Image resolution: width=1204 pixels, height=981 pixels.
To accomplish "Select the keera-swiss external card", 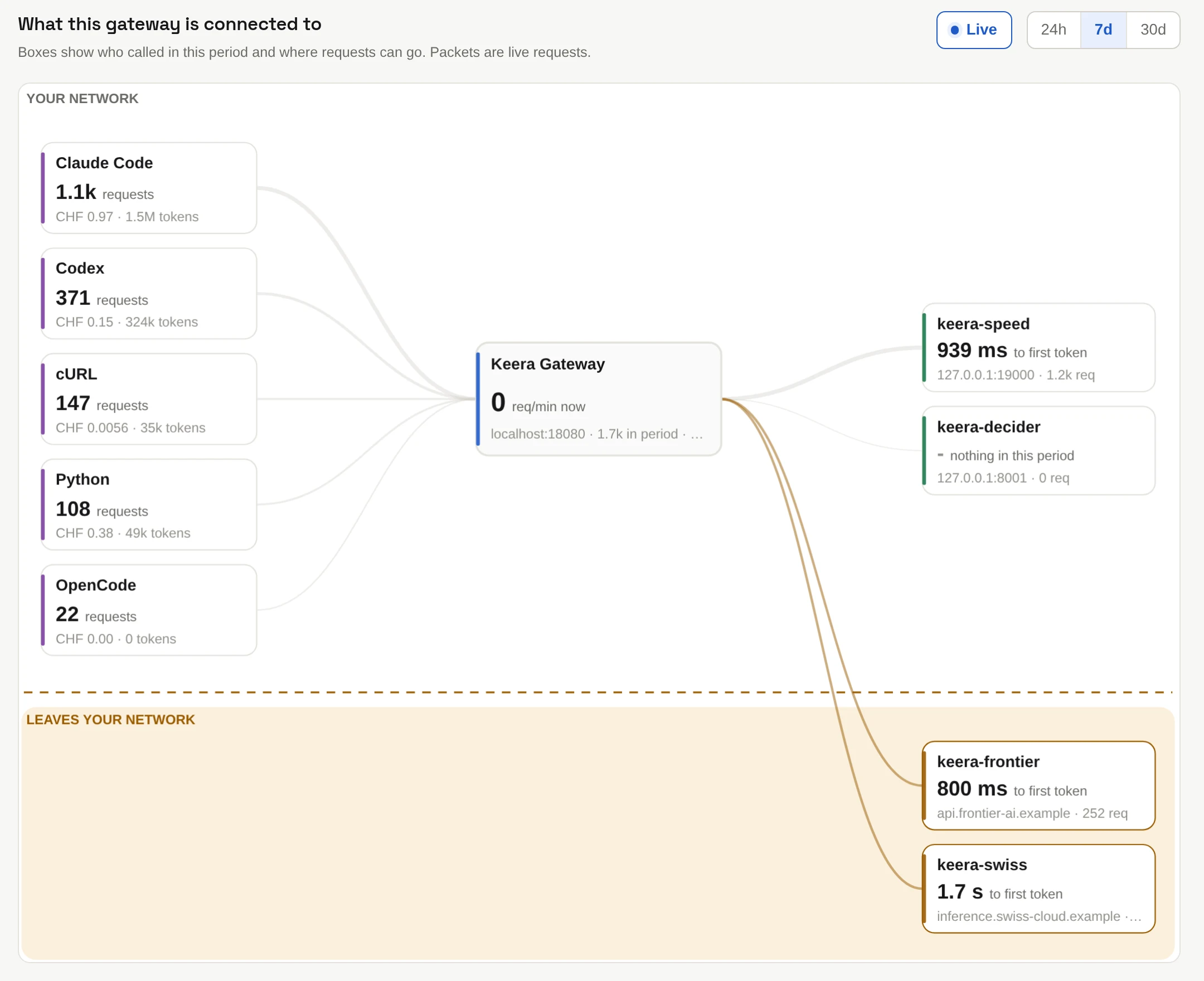I will click(x=1038, y=889).
